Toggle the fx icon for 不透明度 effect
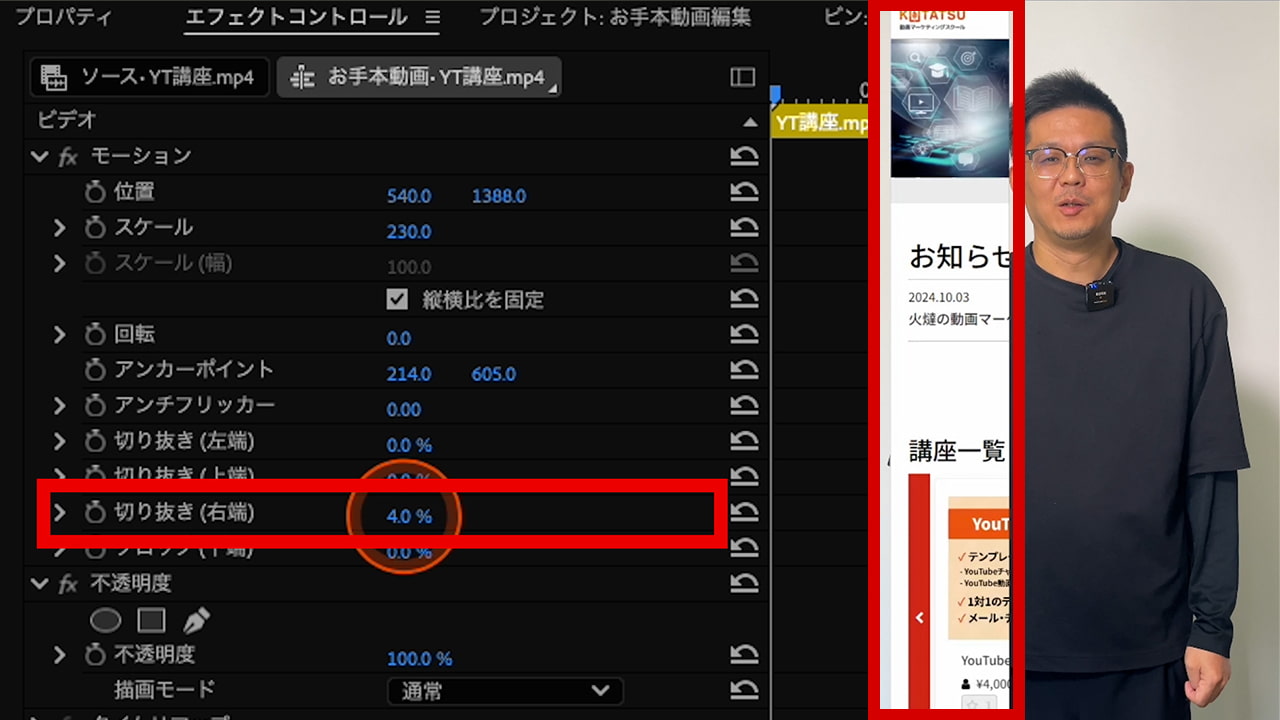This screenshot has width=1280, height=720. tap(69, 584)
